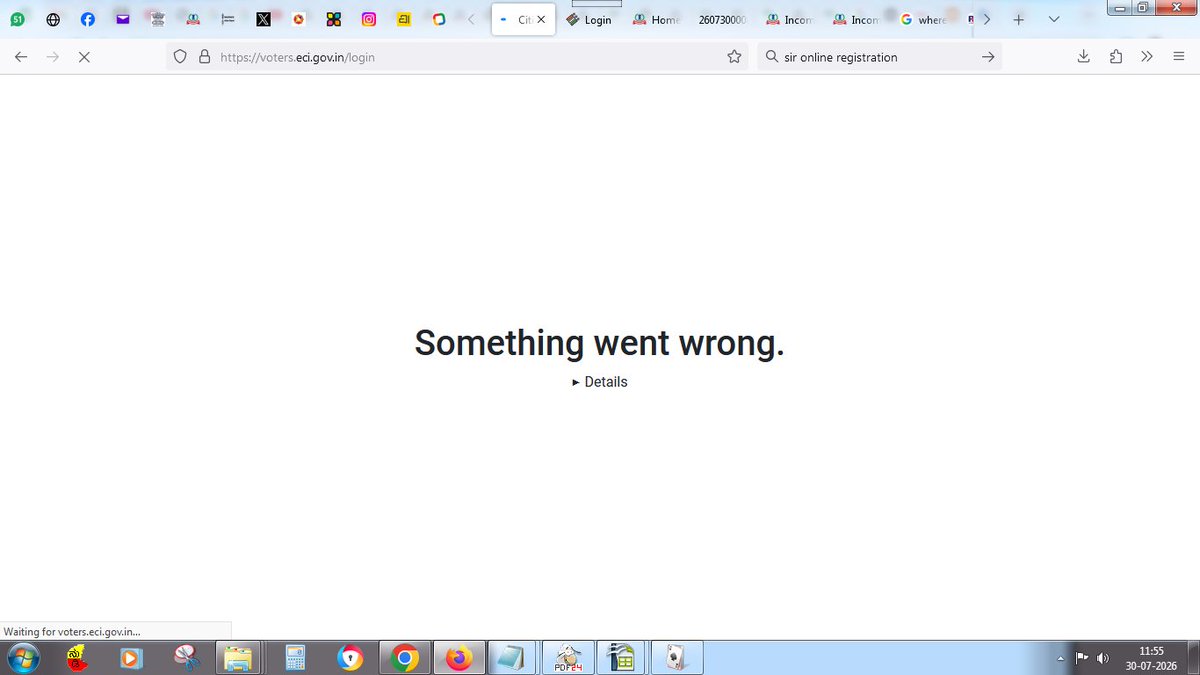Open the Windows Start menu

(x=22, y=657)
